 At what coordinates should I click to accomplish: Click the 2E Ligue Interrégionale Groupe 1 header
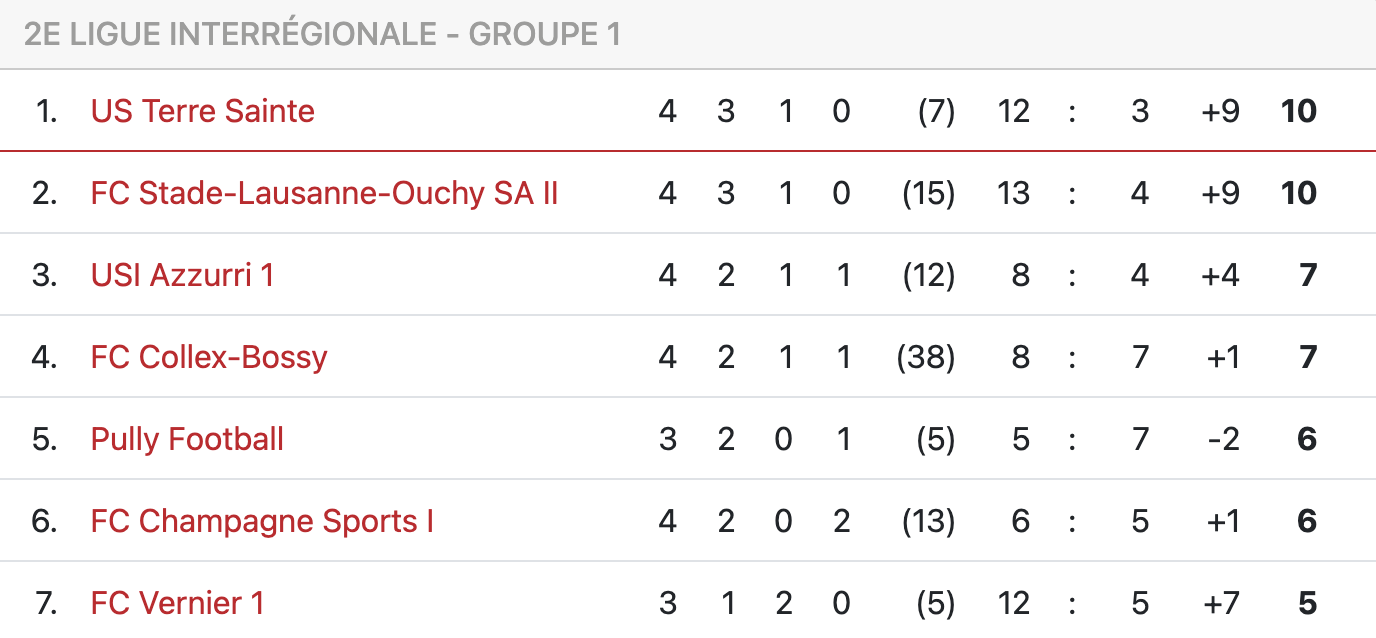[322, 34]
